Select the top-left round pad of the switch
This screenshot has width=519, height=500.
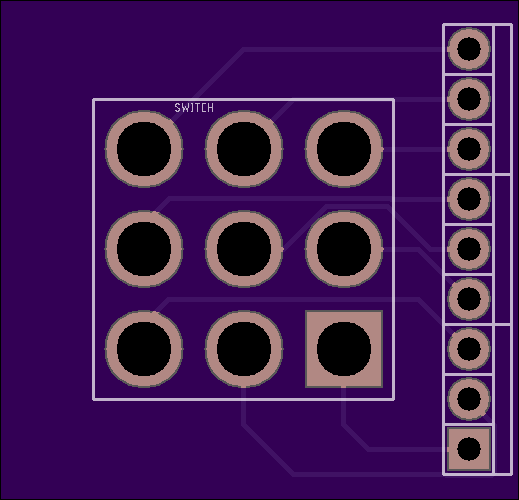coord(144,149)
